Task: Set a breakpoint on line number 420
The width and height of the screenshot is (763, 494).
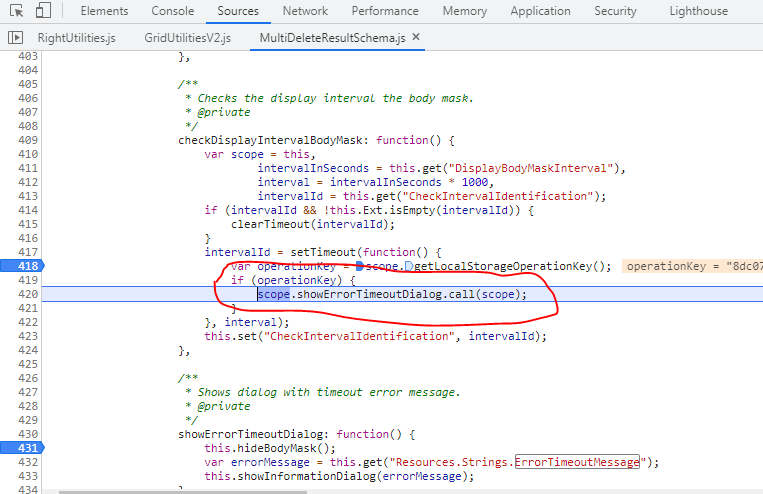Action: (x=28, y=294)
